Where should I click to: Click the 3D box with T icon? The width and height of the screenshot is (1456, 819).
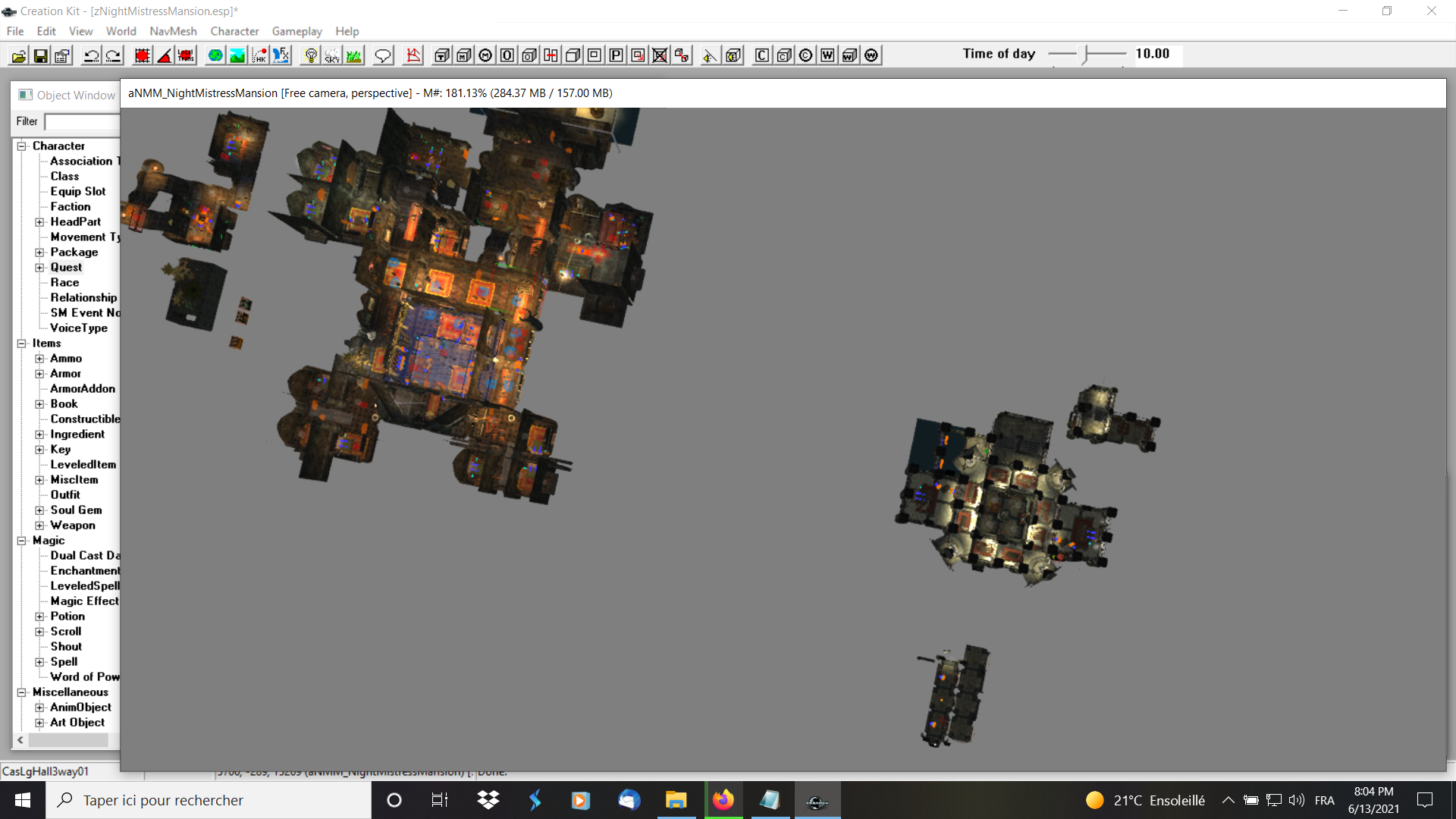(x=442, y=55)
